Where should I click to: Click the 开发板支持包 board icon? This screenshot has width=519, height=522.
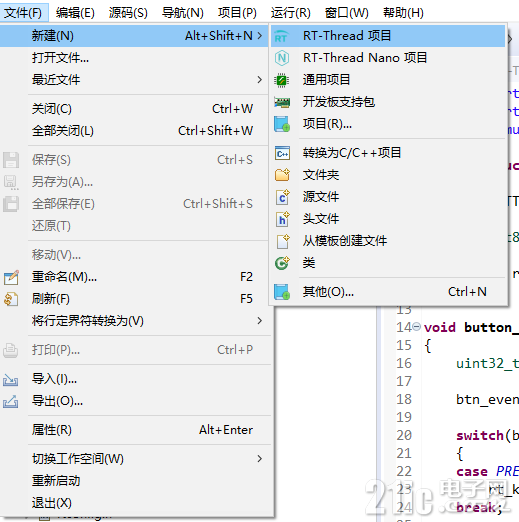[x=282, y=102]
